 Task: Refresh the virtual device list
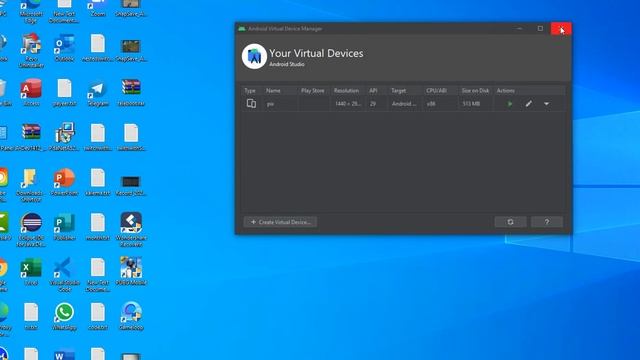pos(510,222)
